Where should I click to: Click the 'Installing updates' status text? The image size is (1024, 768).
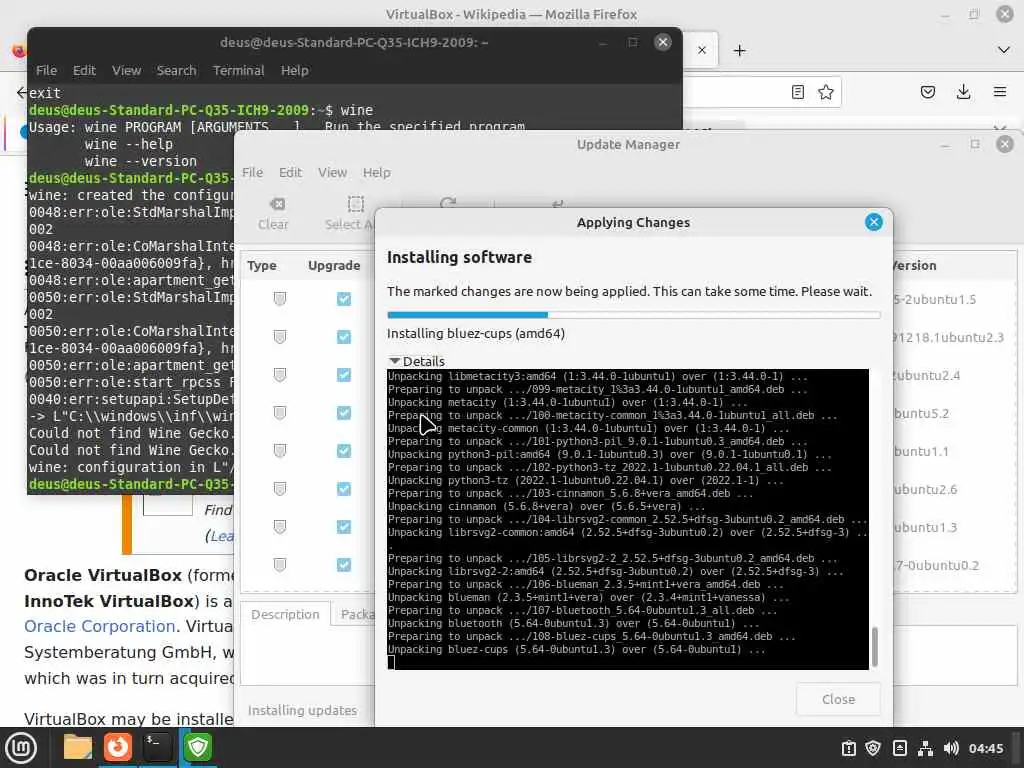[302, 711]
